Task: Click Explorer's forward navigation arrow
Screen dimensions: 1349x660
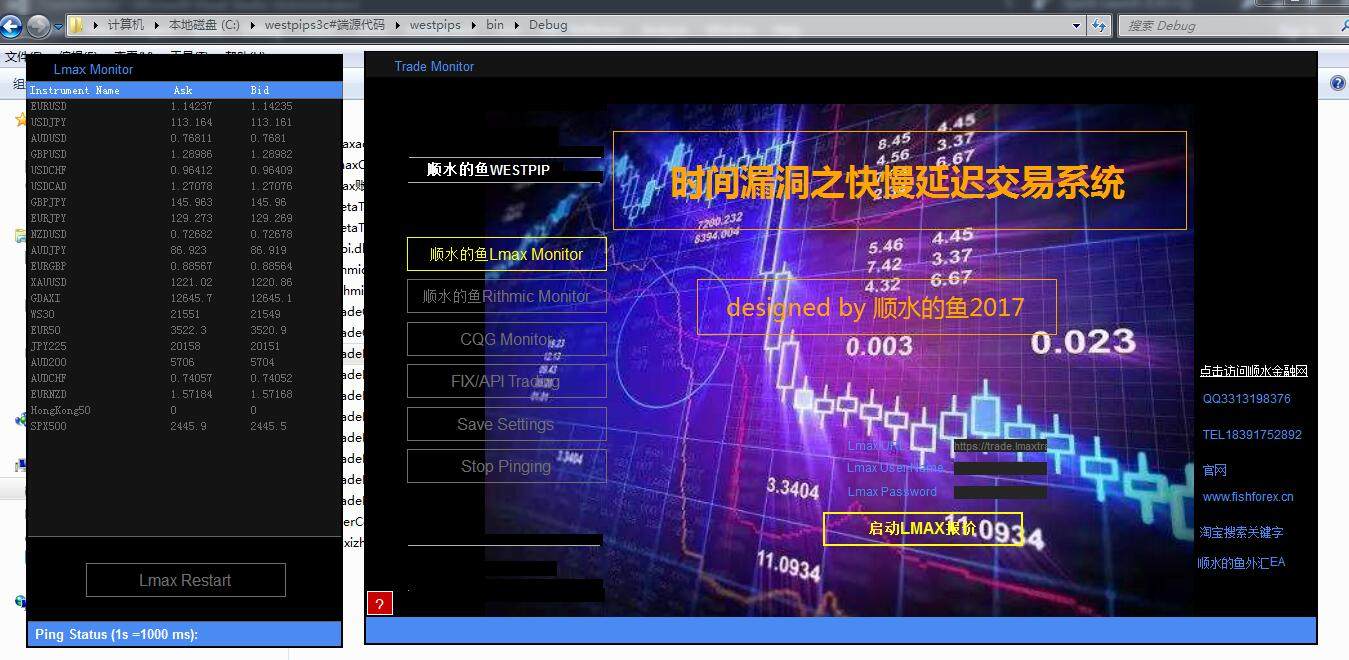Action: click(x=38, y=26)
